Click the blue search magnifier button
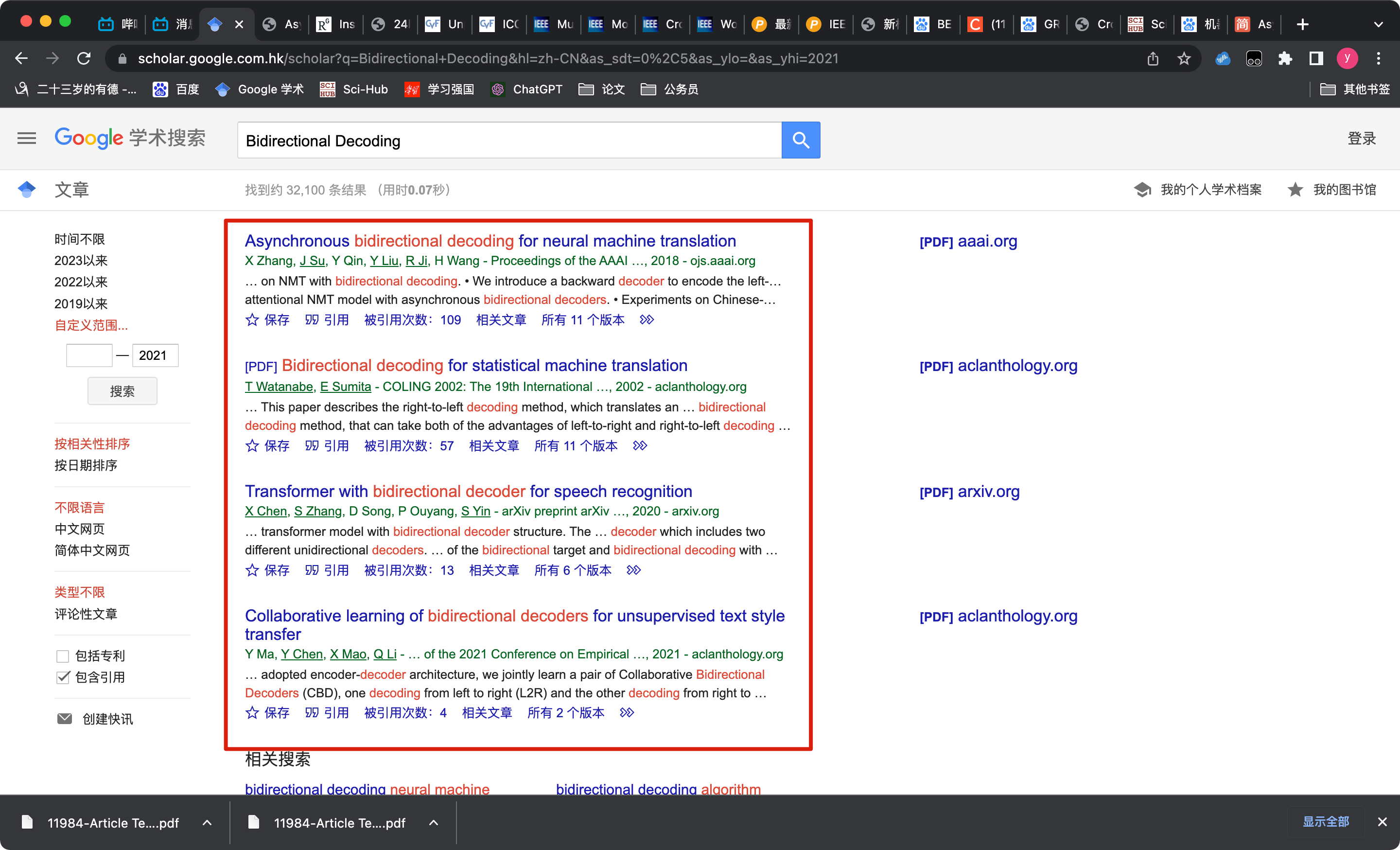Viewport: 1400px width, 850px height. pos(800,140)
